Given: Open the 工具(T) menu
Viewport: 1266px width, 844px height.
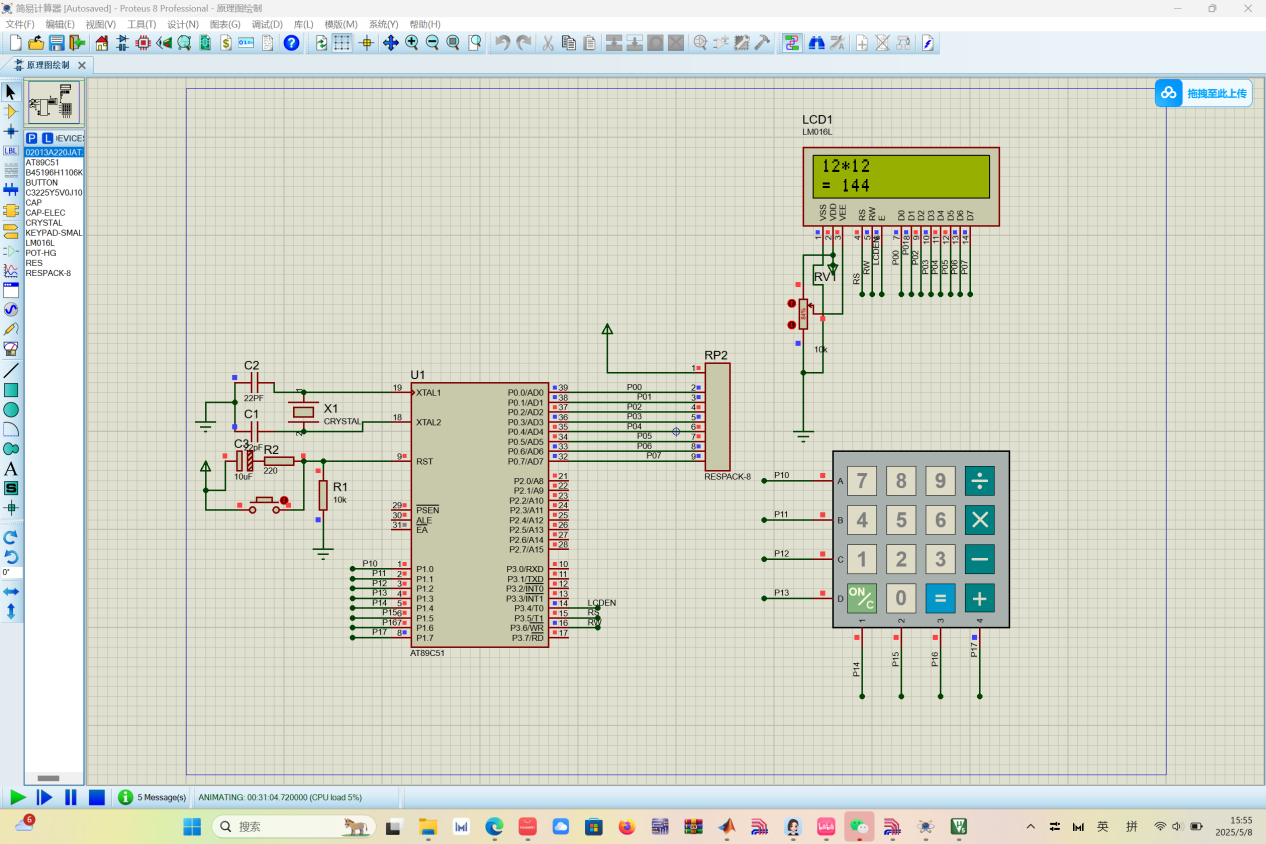Looking at the screenshot, I should pyautogui.click(x=141, y=24).
